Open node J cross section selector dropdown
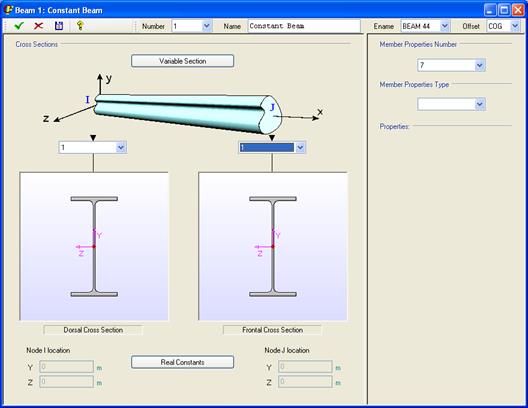The image size is (528, 408). pyautogui.click(x=300, y=147)
